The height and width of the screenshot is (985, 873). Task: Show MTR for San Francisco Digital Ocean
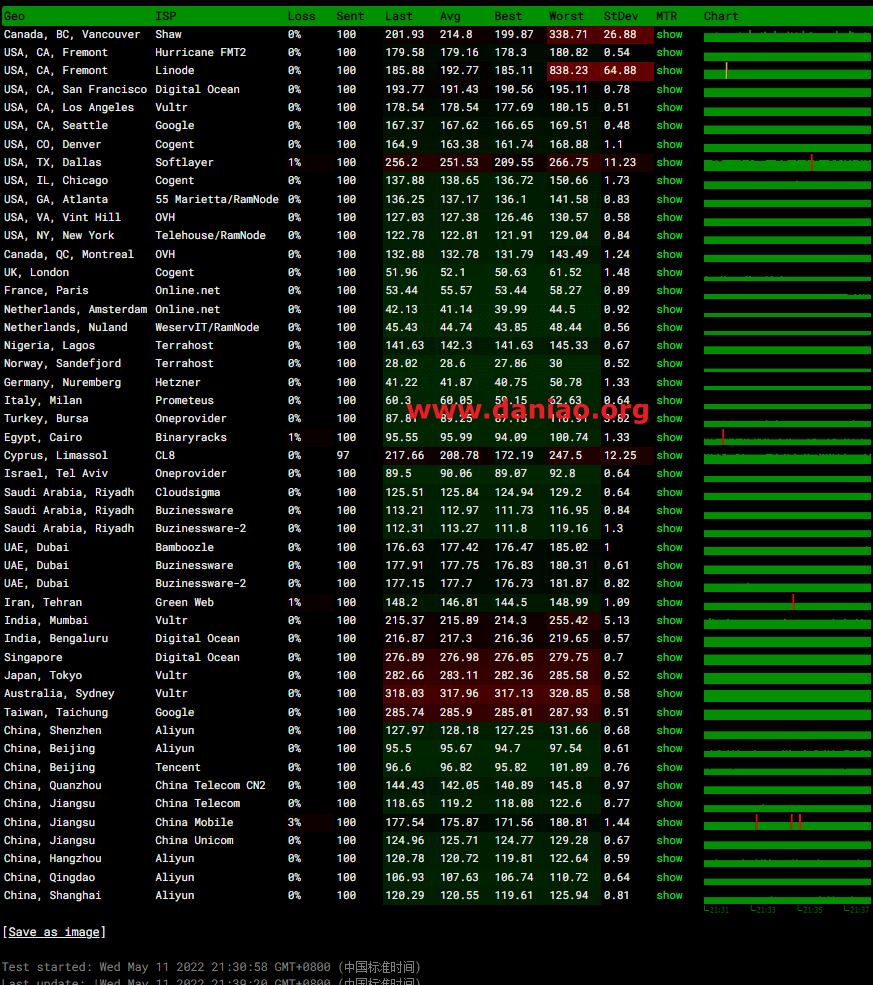(670, 89)
